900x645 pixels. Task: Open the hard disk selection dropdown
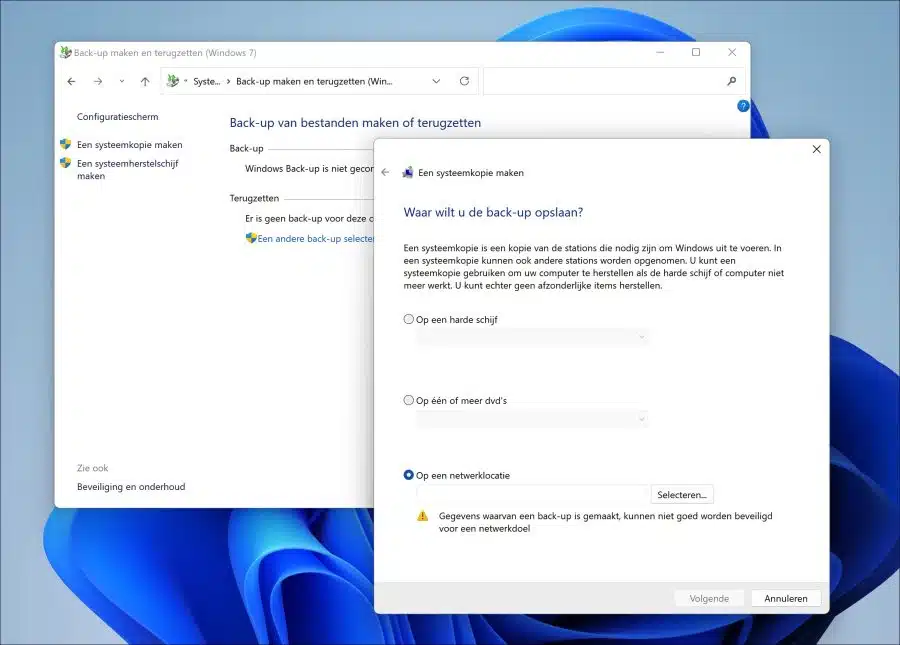click(x=532, y=337)
